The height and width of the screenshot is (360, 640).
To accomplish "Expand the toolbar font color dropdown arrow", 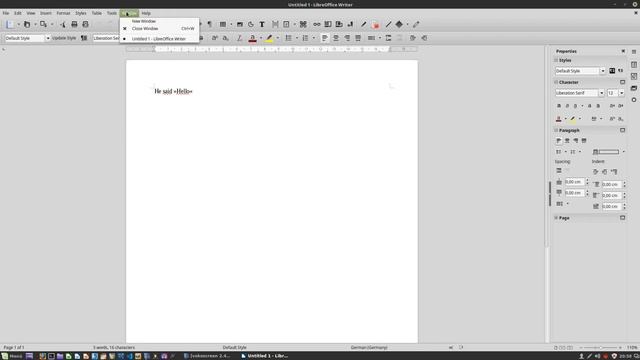I will pyautogui.click(x=261, y=38).
